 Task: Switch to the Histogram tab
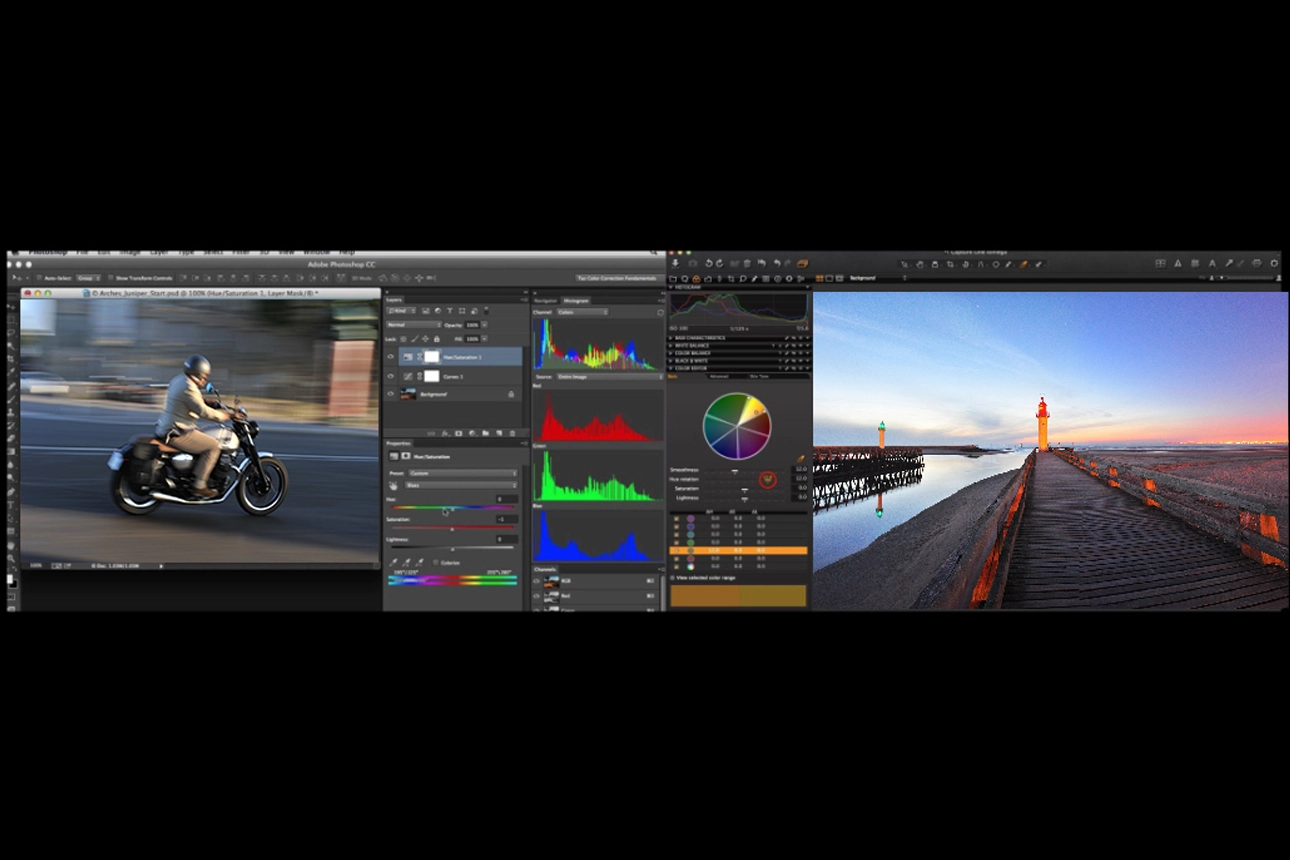(576, 300)
